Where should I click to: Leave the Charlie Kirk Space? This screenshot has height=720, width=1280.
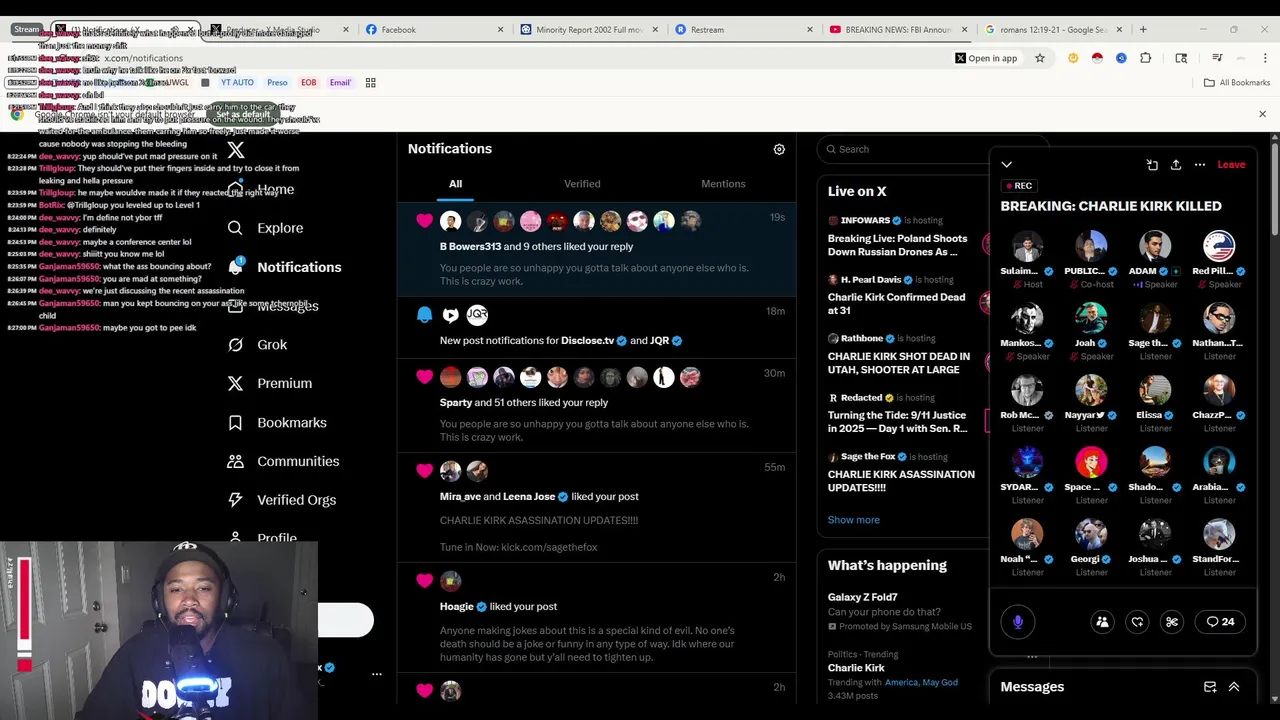[1231, 165]
